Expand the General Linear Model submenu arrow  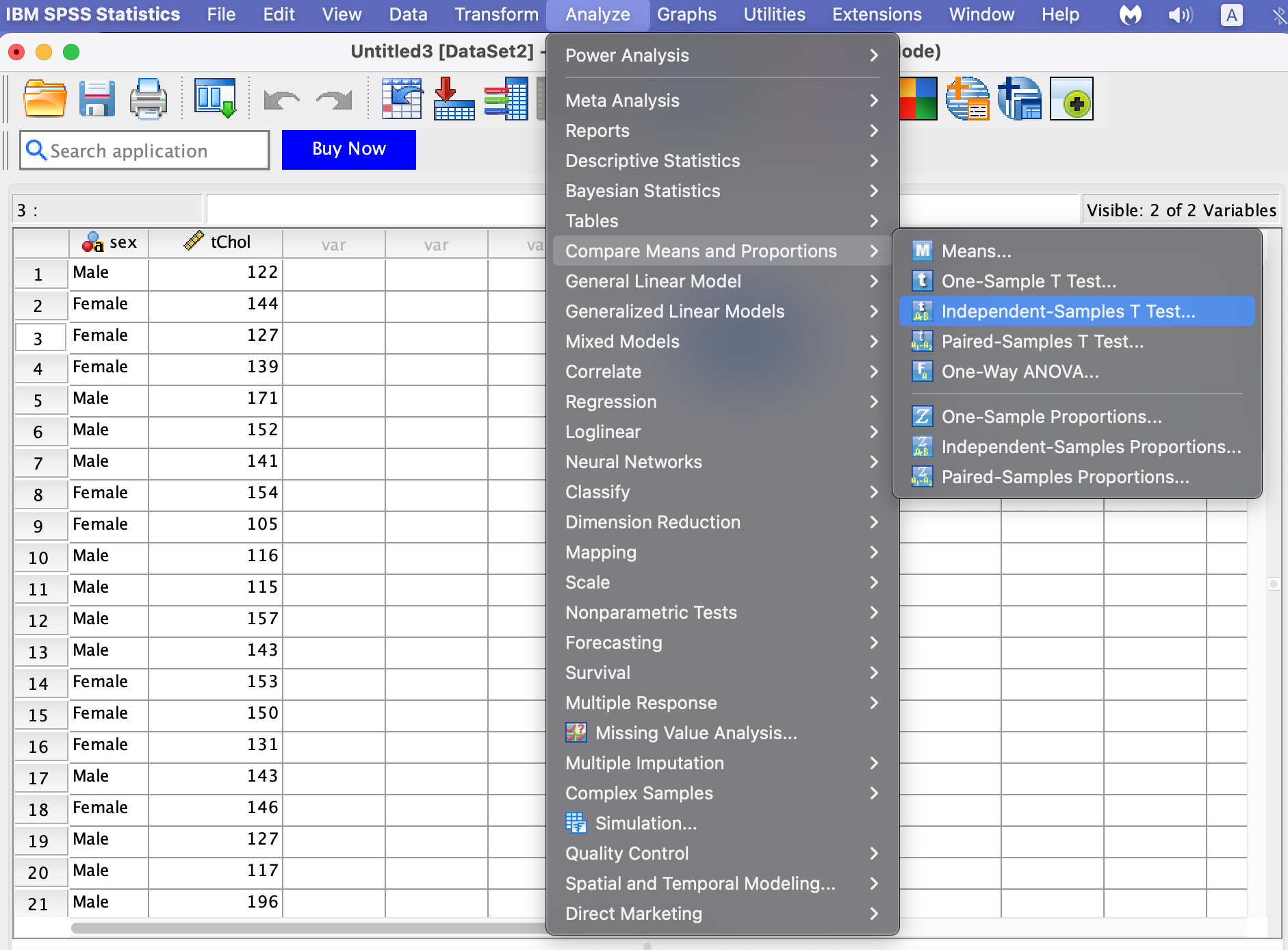(x=874, y=281)
